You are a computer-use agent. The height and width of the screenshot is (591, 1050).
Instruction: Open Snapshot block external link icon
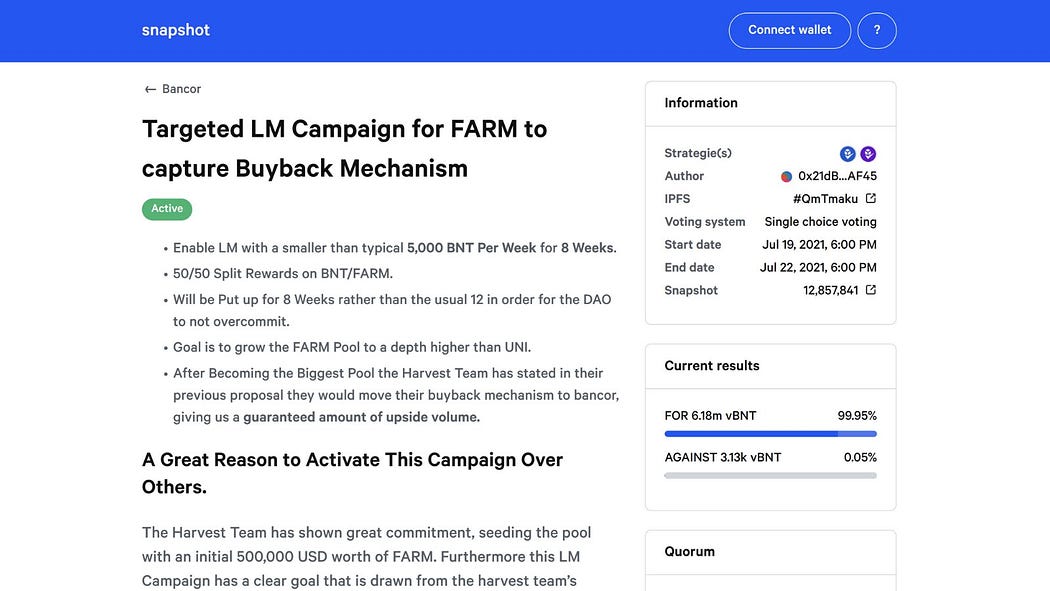(x=871, y=290)
